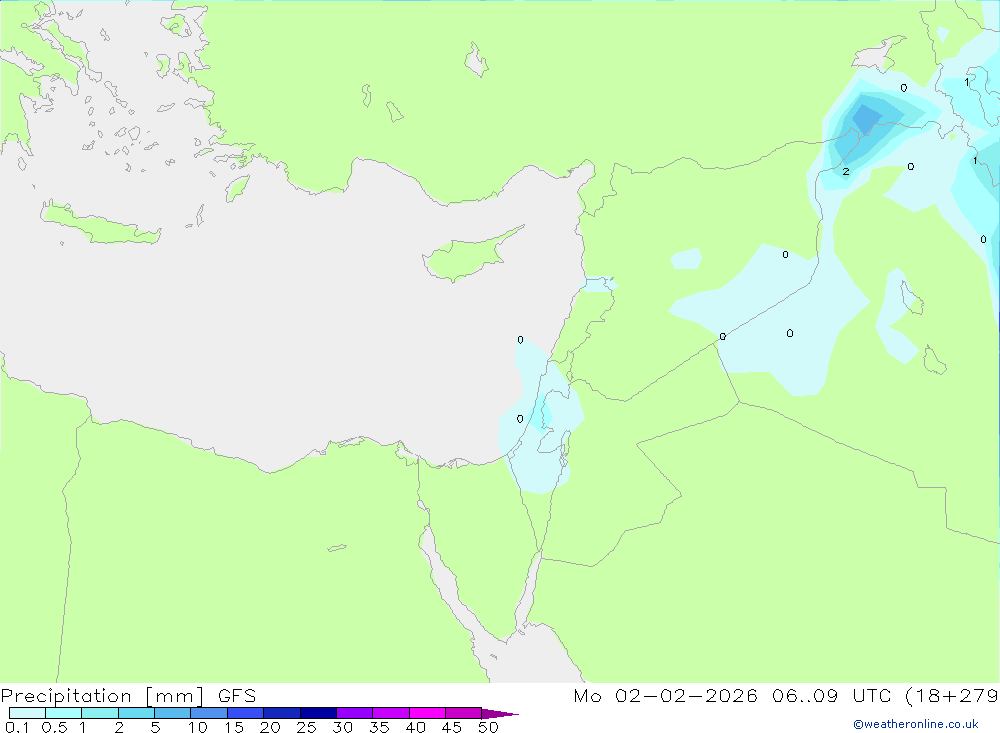Click the '25' legend scale value
Viewport: 1000px width, 733px height.
[x=306, y=727]
